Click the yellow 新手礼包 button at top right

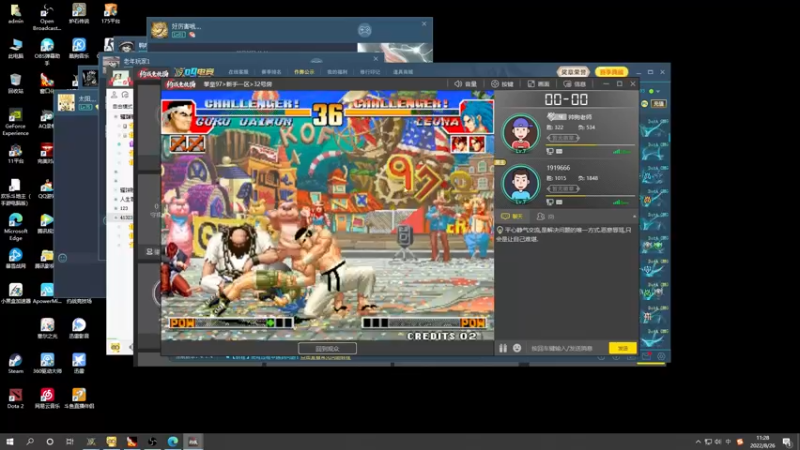click(611, 72)
